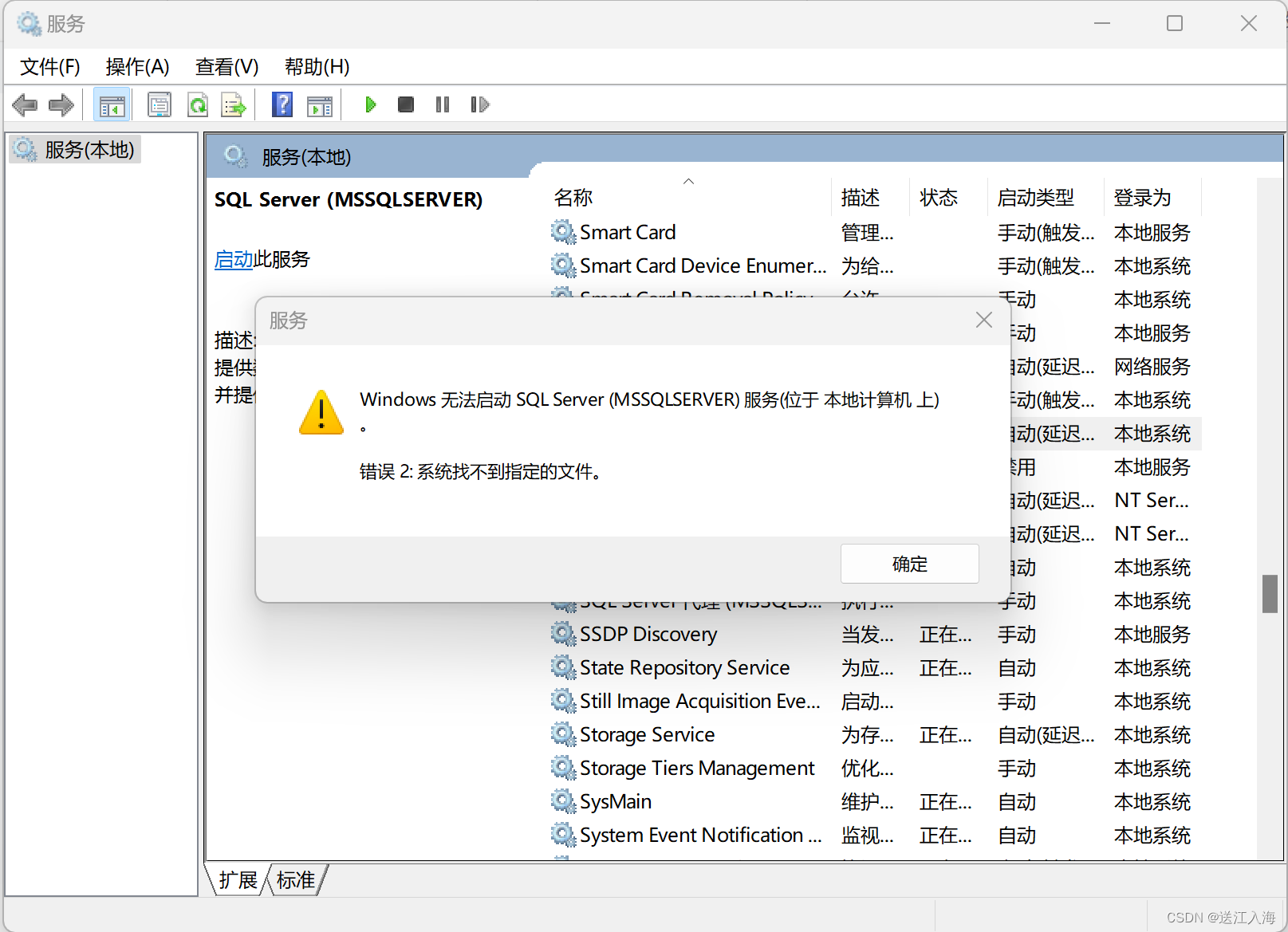Click the 错误 2 error message text
The height and width of the screenshot is (932, 1288).
[x=480, y=471]
